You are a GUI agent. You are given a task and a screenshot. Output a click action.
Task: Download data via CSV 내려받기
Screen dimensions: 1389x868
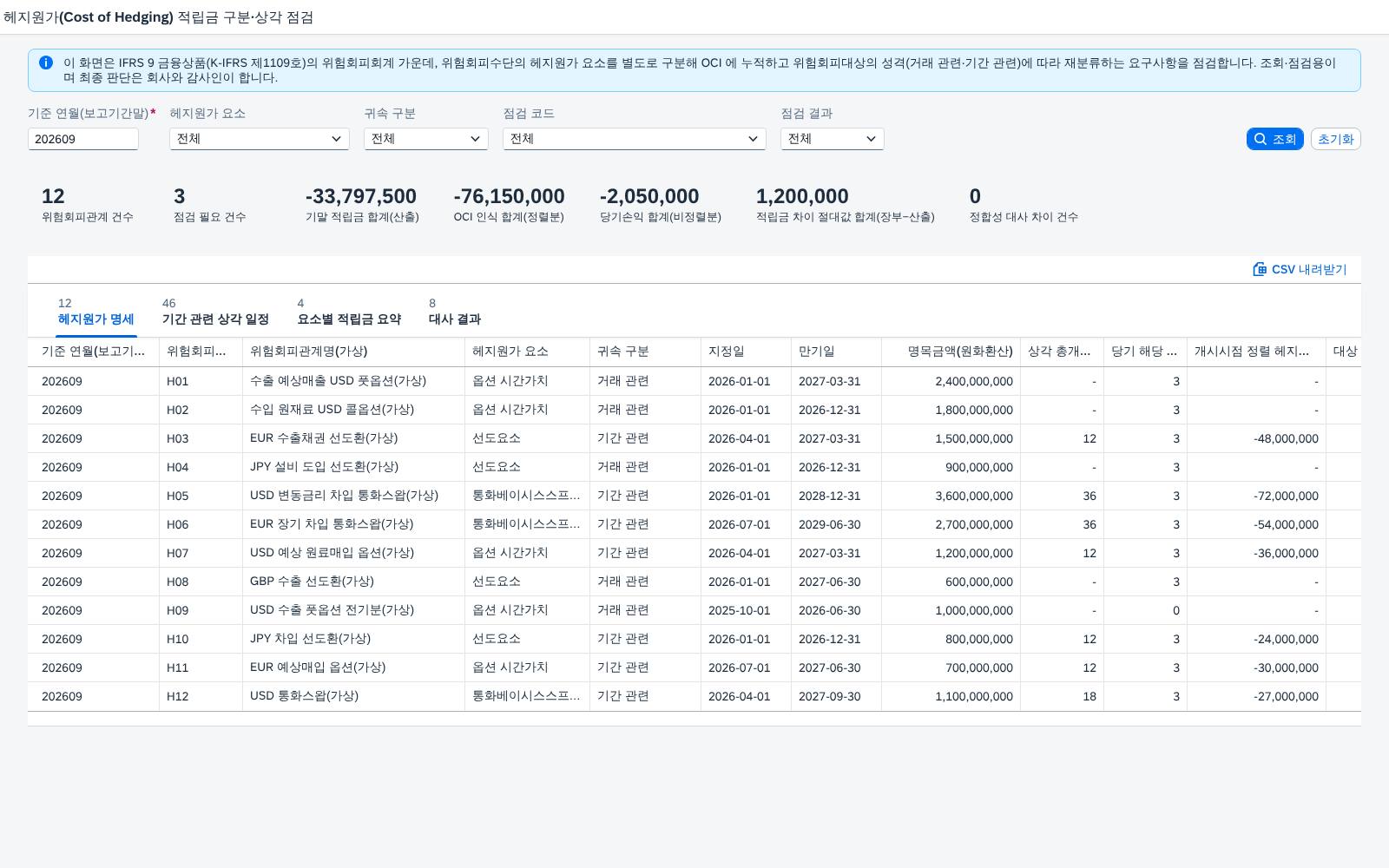[1300, 269]
